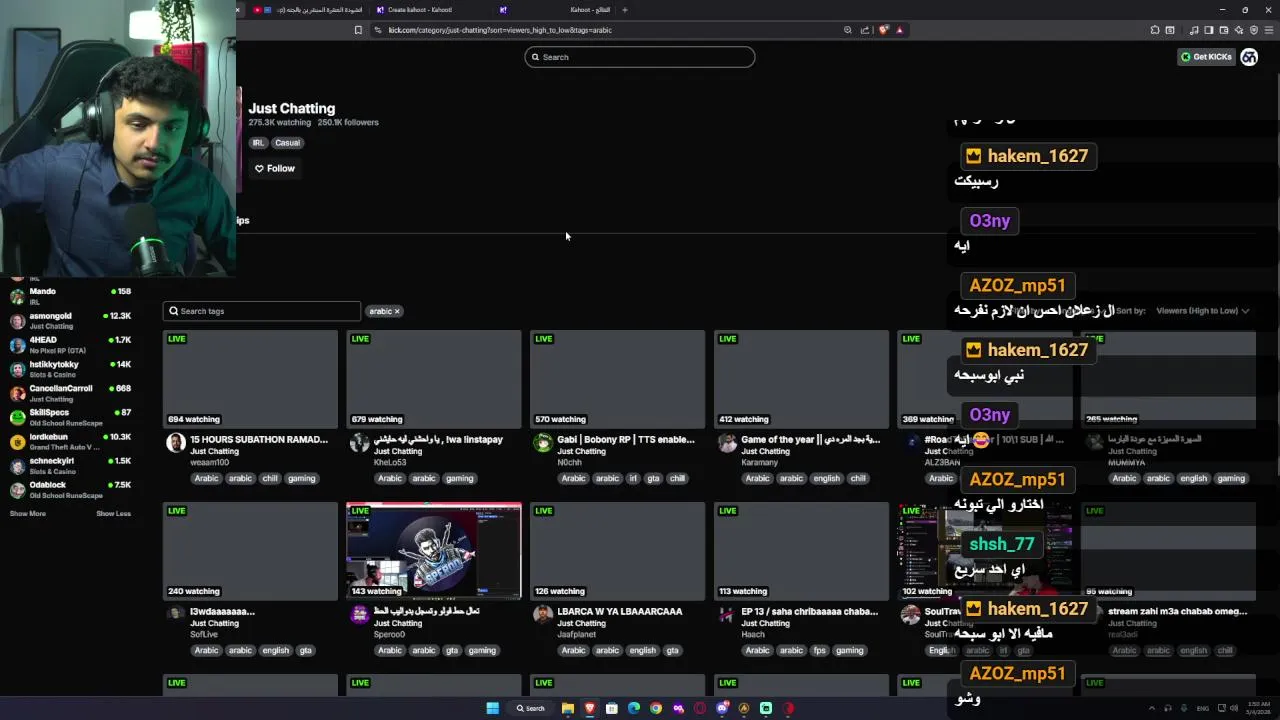
Task: Open File Explorer from the taskbar
Action: click(568, 708)
